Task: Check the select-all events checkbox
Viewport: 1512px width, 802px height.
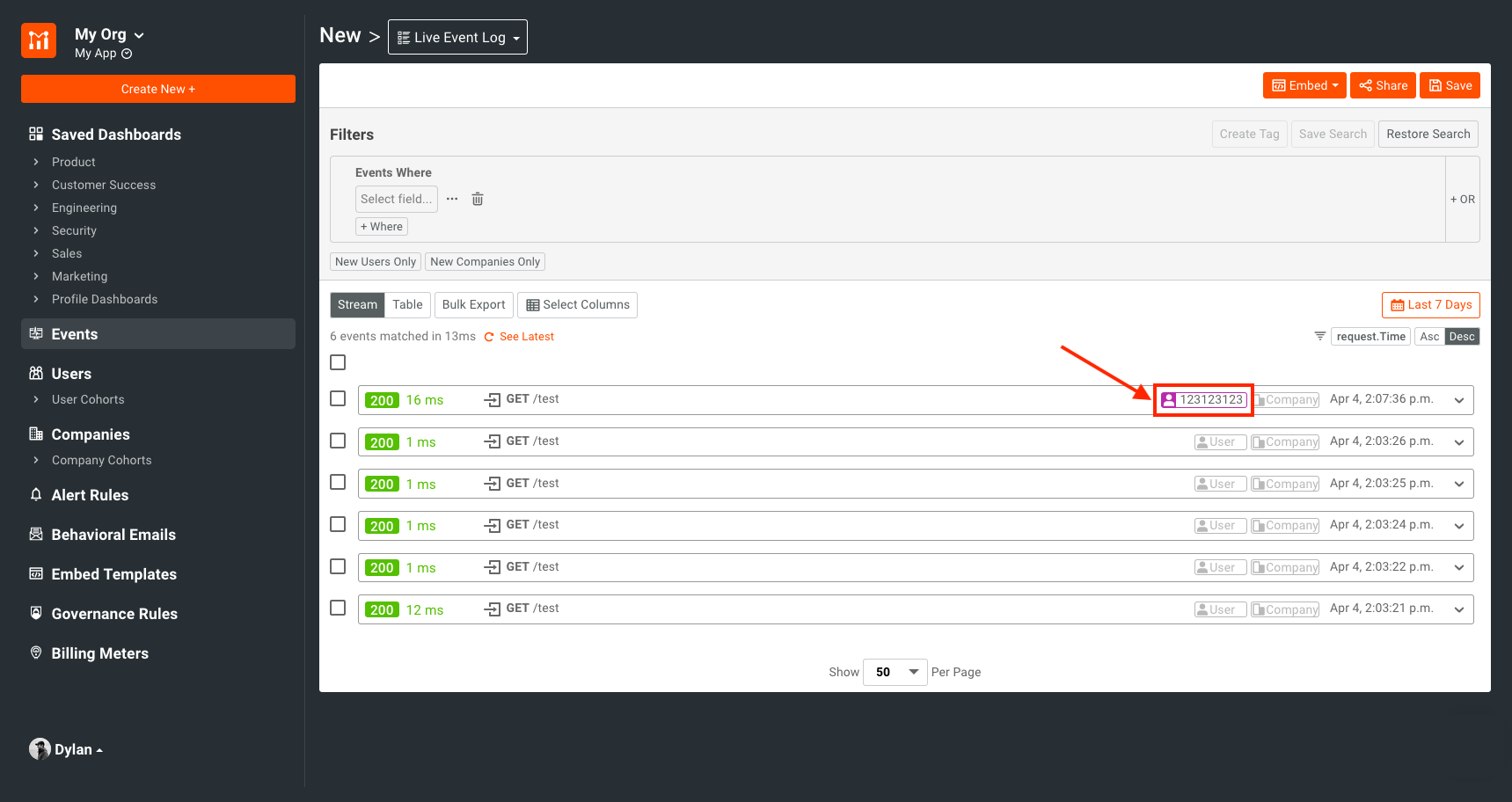Action: (x=338, y=362)
